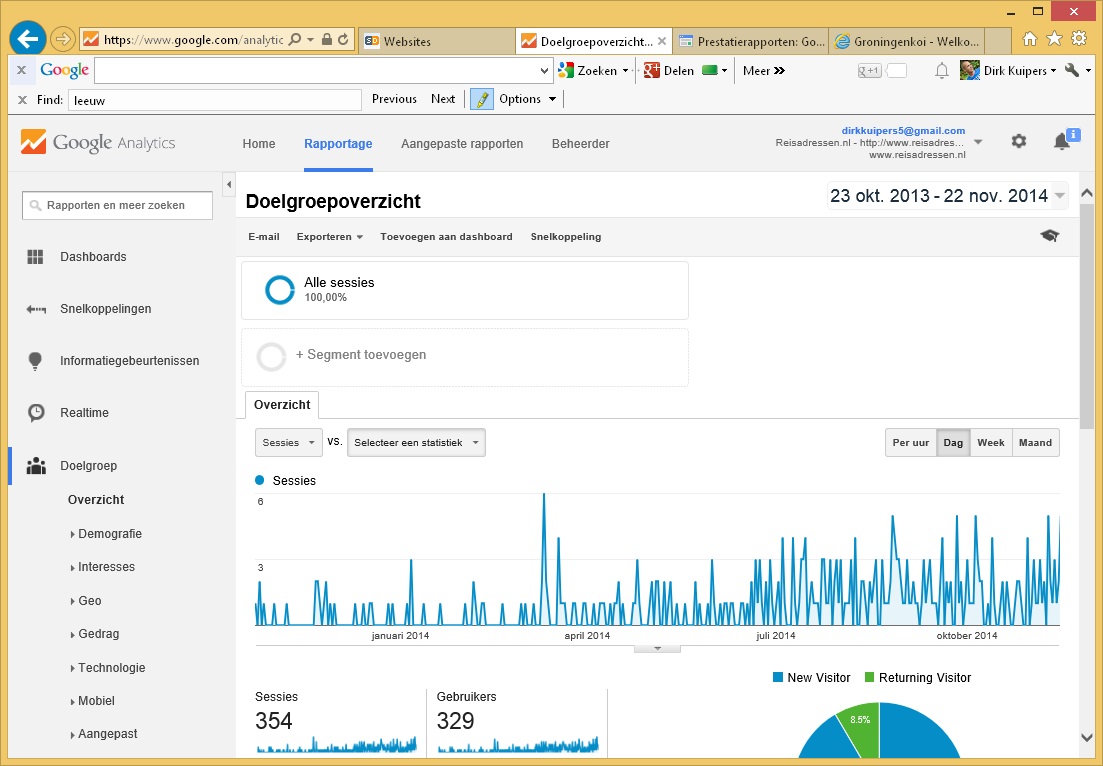
Task: Open browser home icon
Action: pos(1029,39)
